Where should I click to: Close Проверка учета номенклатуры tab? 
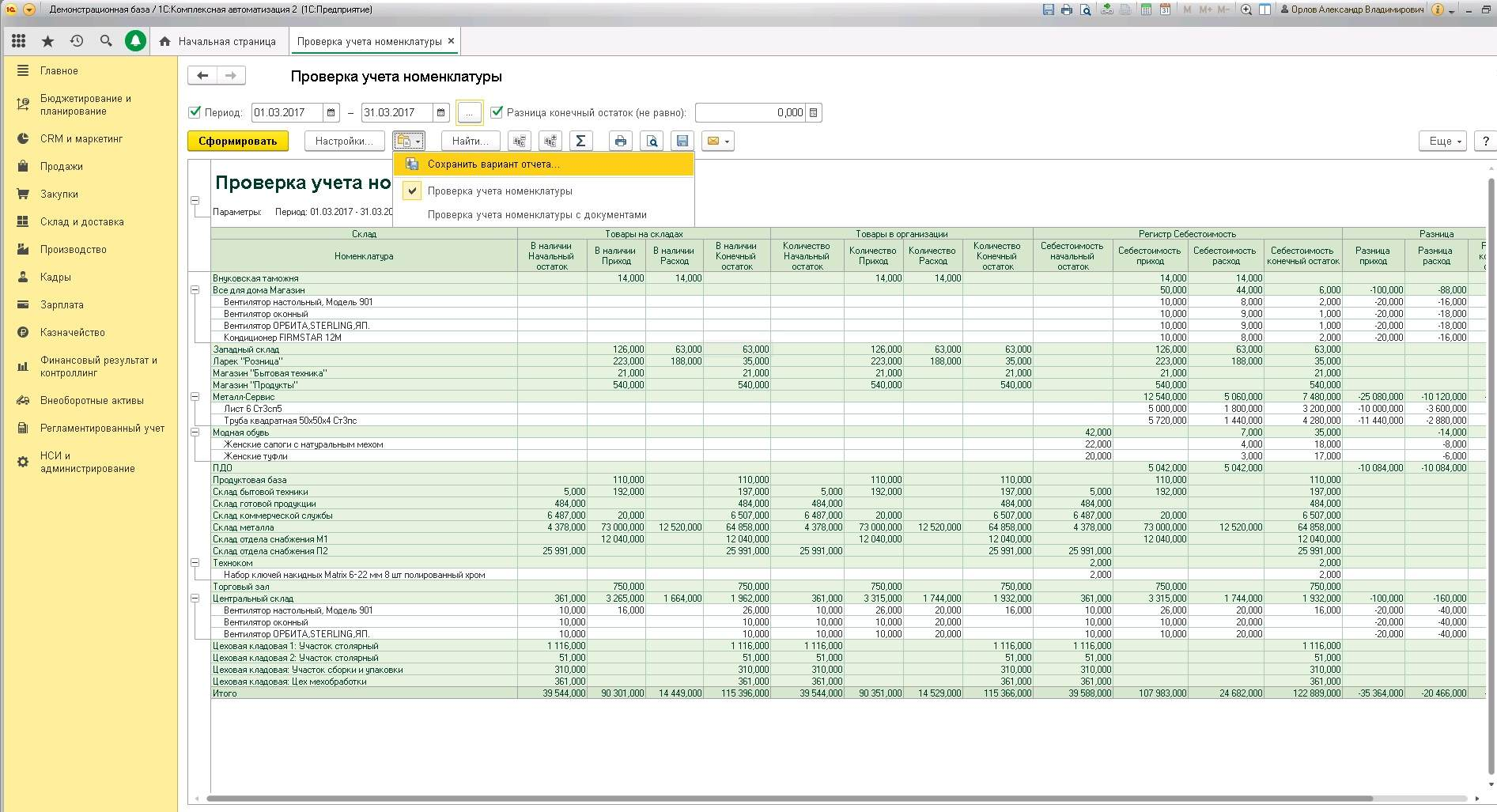click(x=452, y=41)
